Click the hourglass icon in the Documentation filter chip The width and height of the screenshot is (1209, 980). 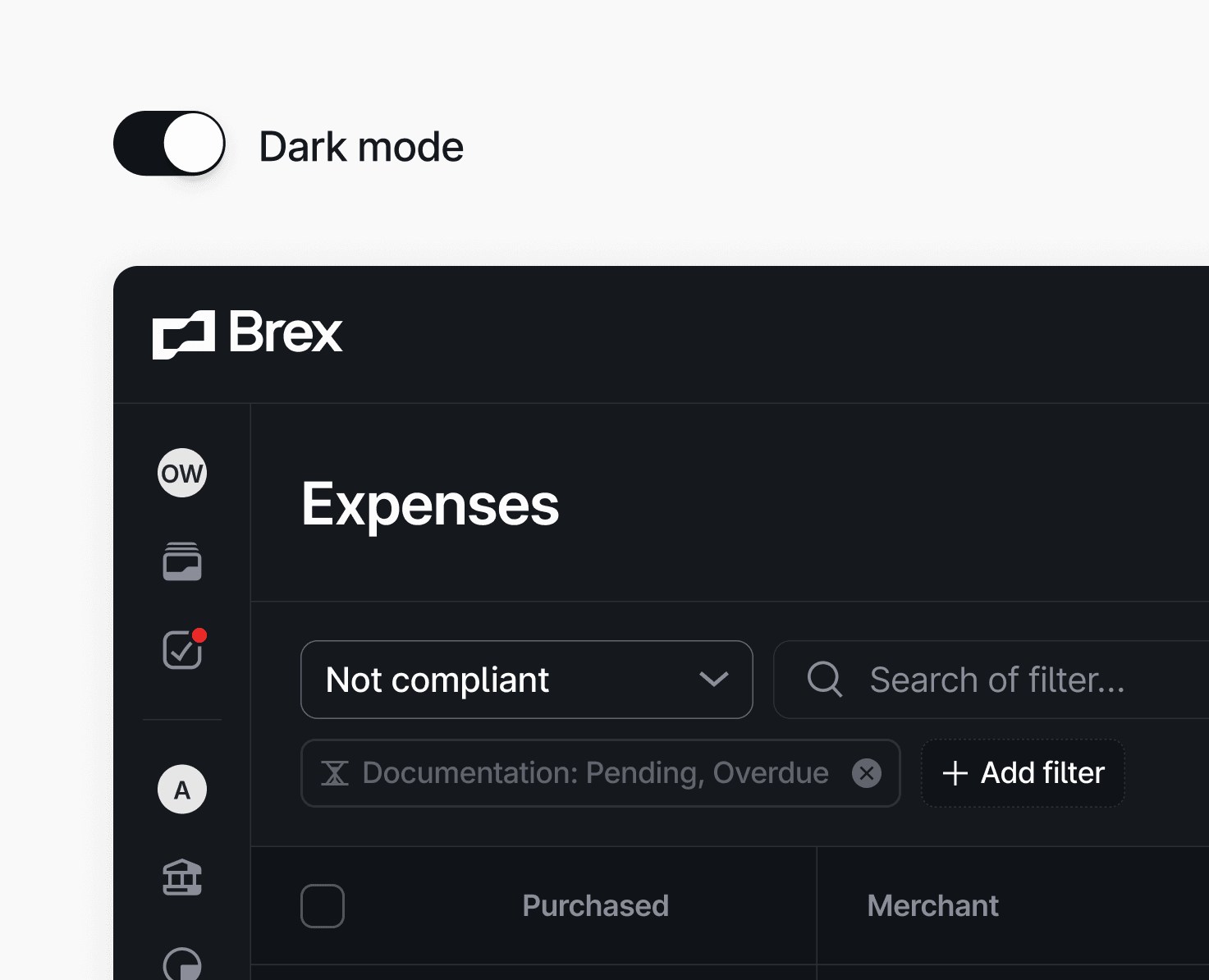click(335, 772)
